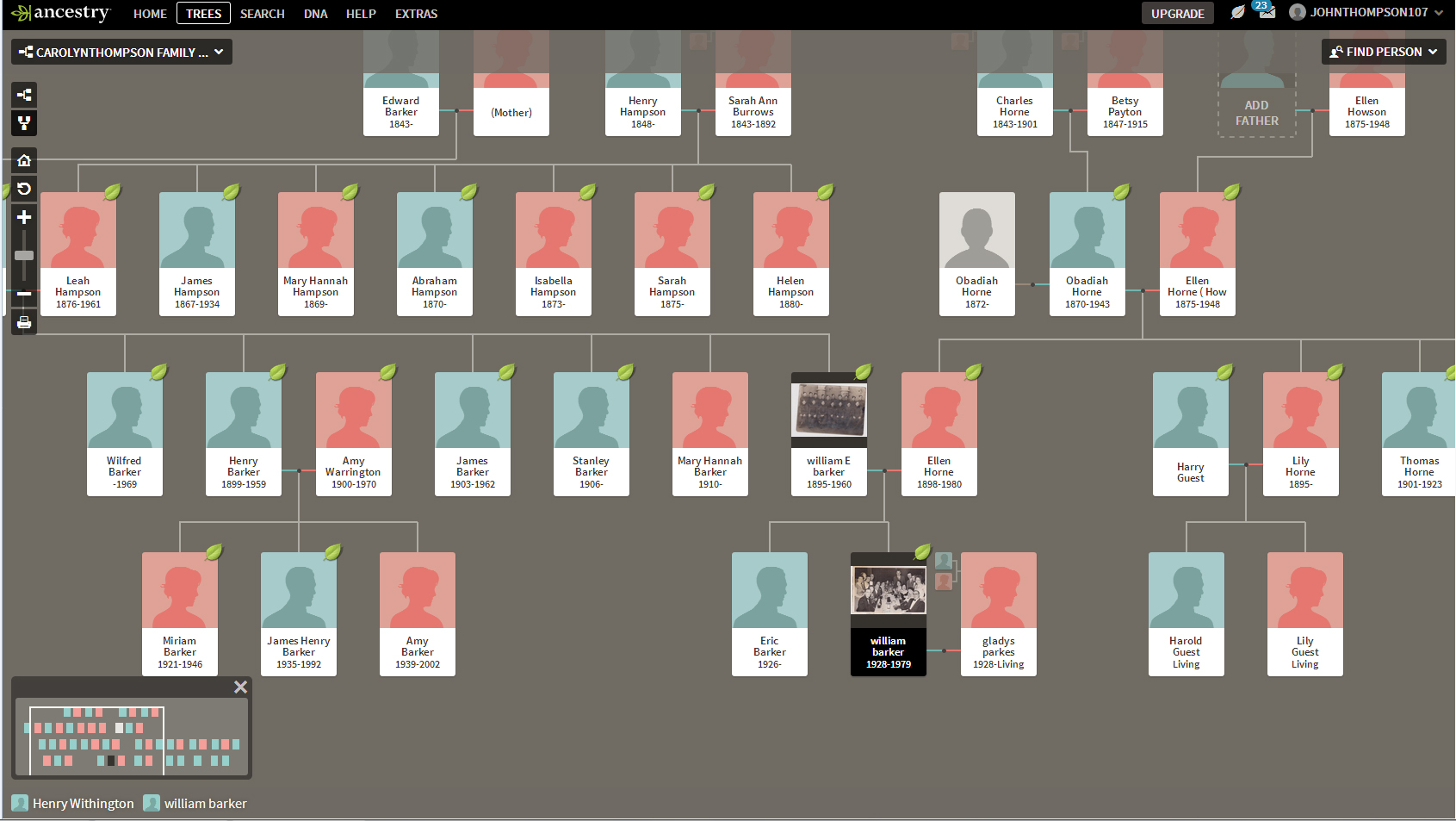Click the home person icon
The width and height of the screenshot is (1456, 821).
[24, 160]
